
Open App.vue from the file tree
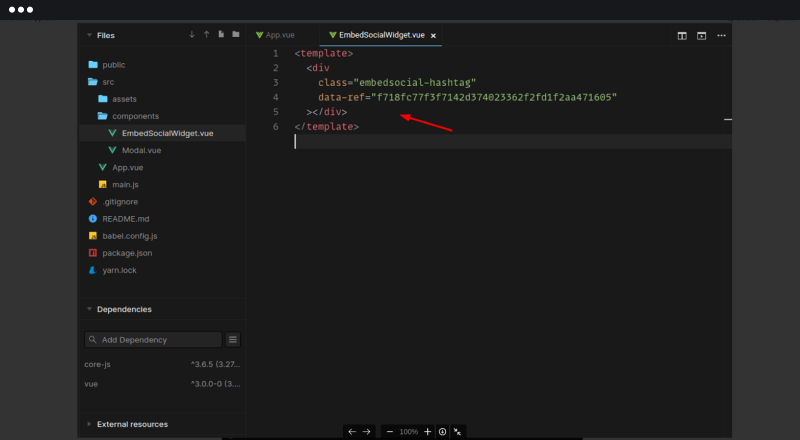[128, 167]
